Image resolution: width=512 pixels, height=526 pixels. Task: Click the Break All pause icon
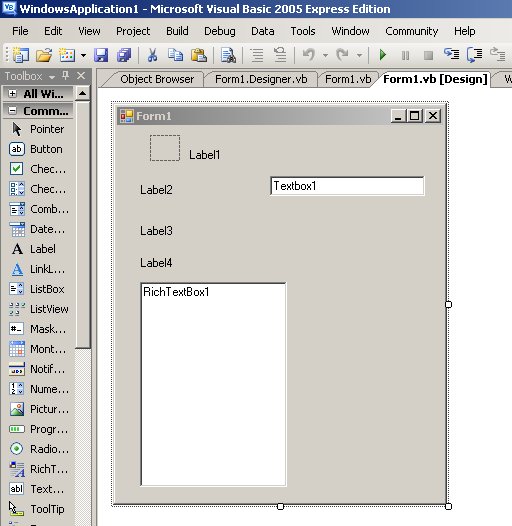pyautogui.click(x=405, y=55)
